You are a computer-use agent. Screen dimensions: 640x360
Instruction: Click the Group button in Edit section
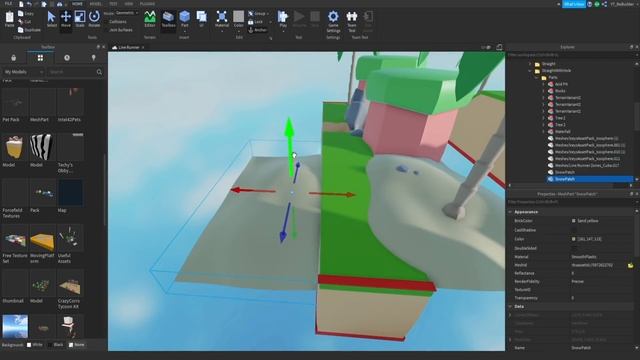(257, 13)
